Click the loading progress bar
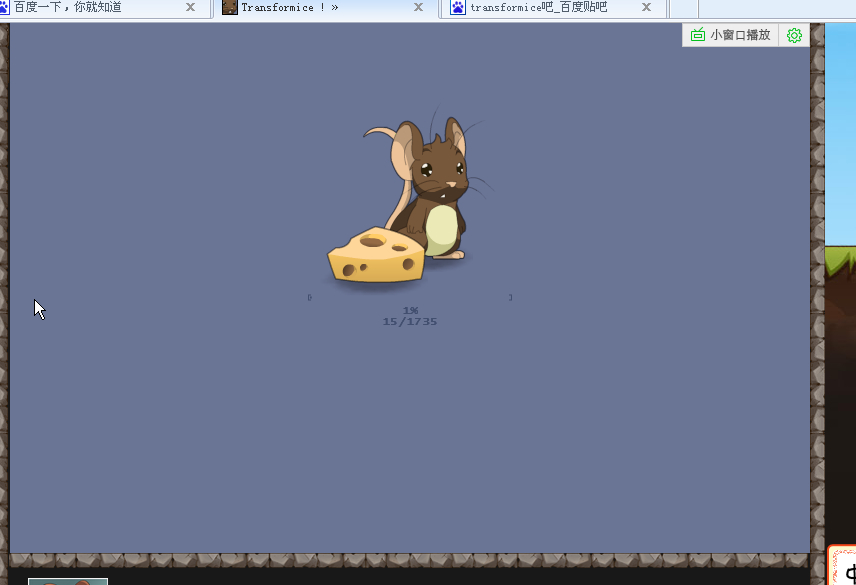This screenshot has width=856, height=585. pos(410,297)
